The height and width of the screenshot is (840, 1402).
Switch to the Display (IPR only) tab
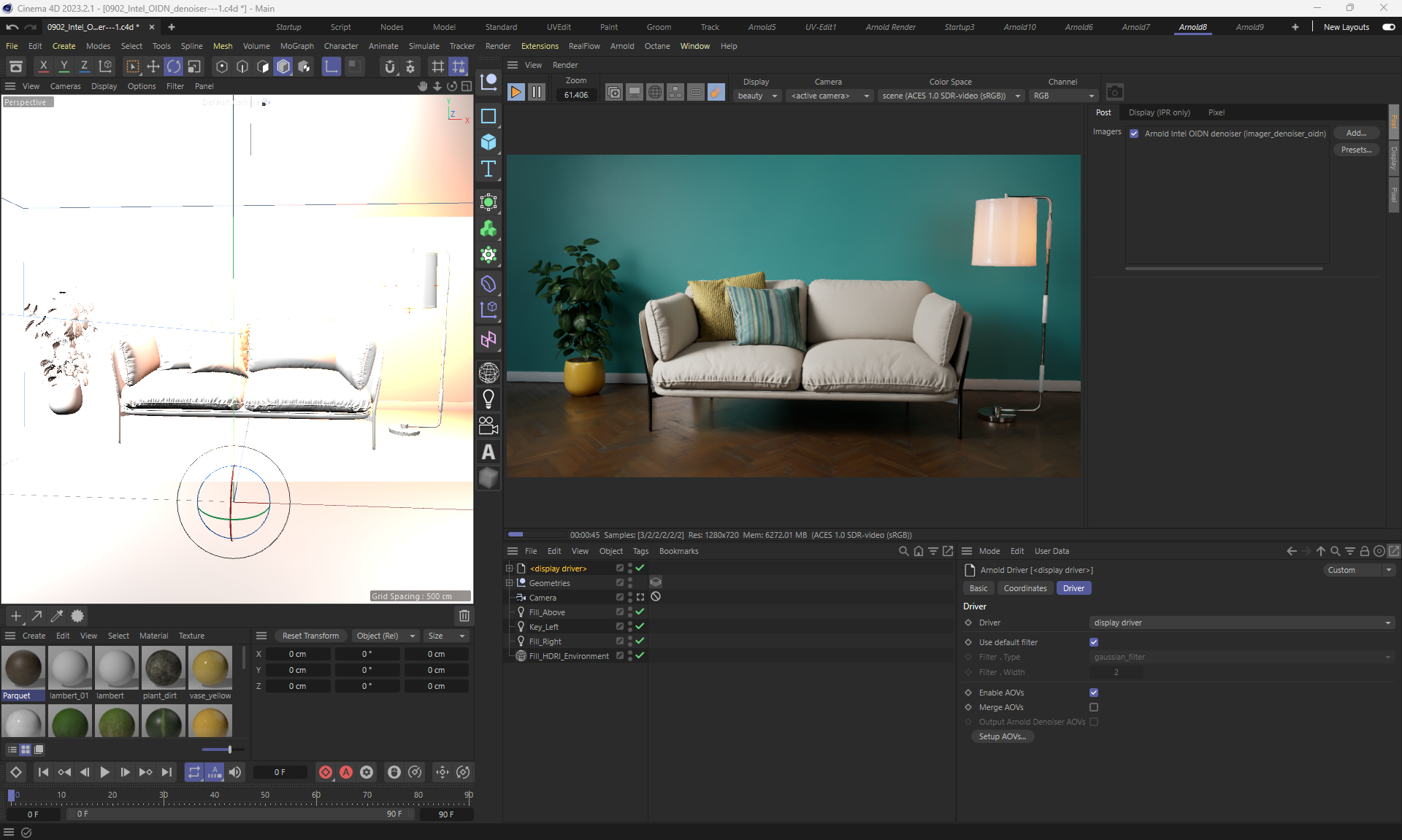[x=1159, y=112]
